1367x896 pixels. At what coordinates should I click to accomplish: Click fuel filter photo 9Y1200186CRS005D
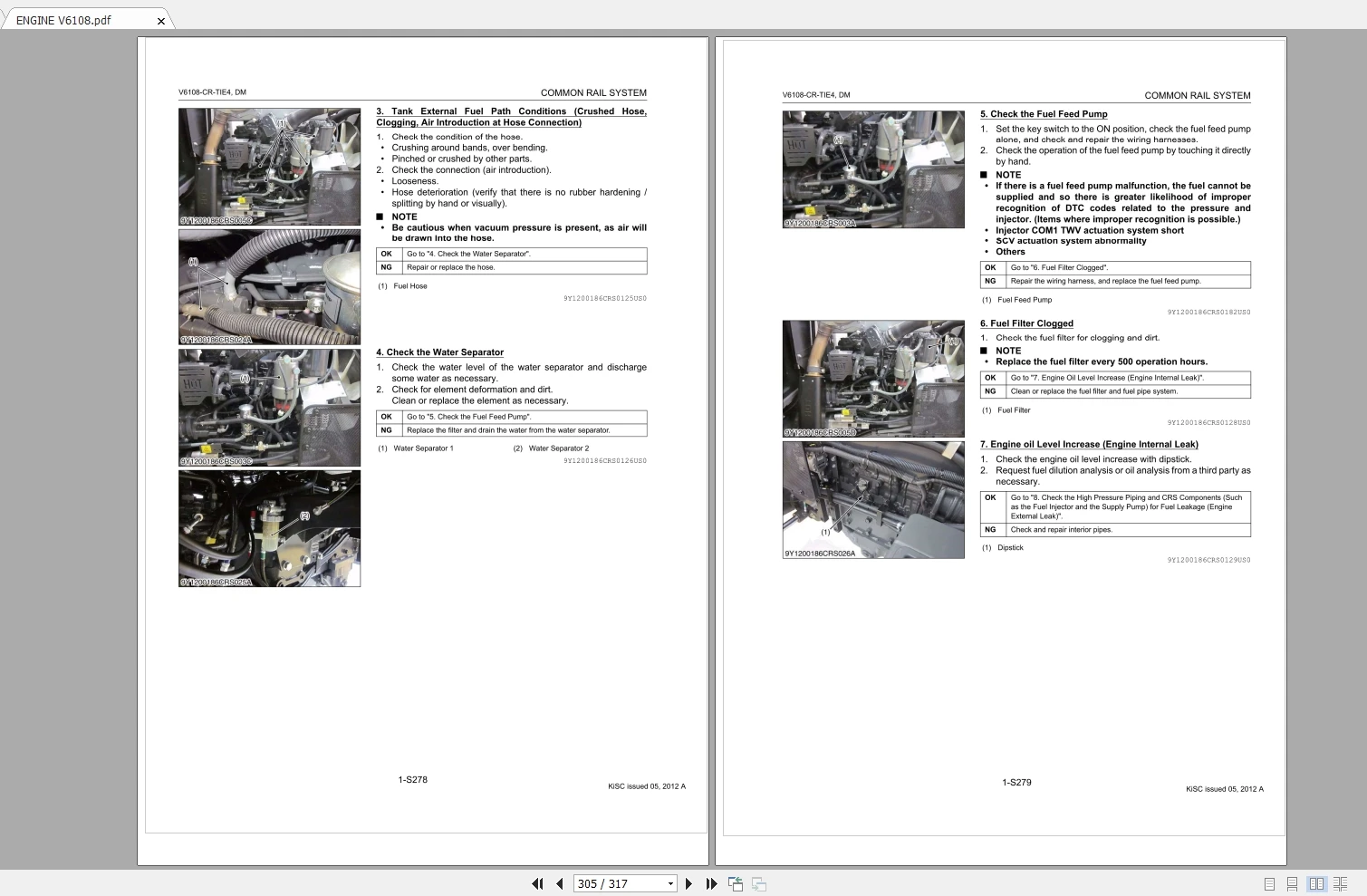[x=873, y=379]
